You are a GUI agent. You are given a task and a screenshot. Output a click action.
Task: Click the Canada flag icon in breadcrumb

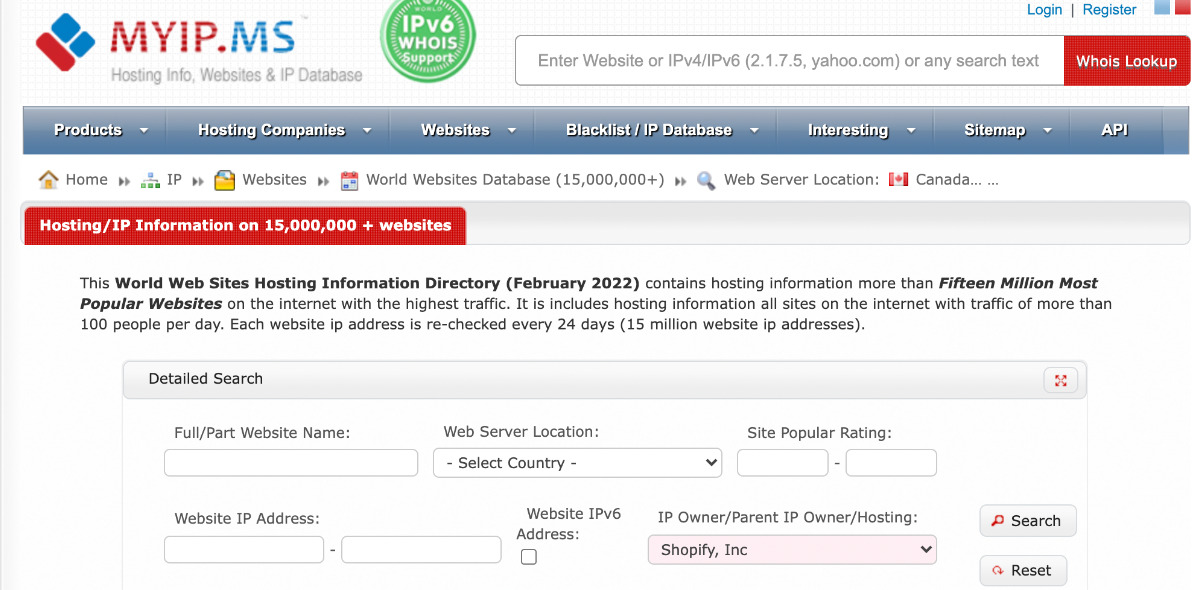[x=898, y=180]
